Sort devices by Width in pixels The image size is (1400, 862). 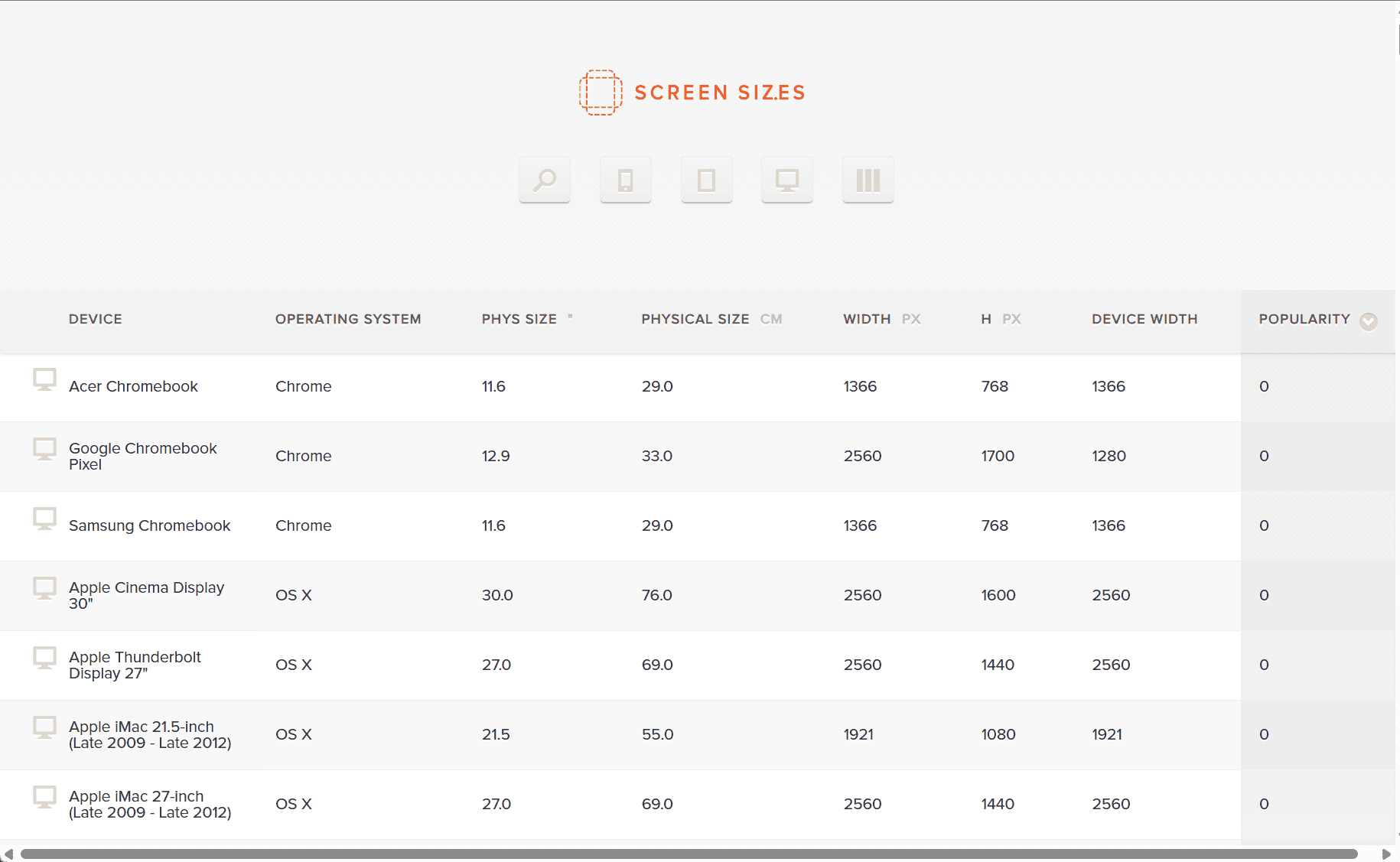tap(867, 319)
